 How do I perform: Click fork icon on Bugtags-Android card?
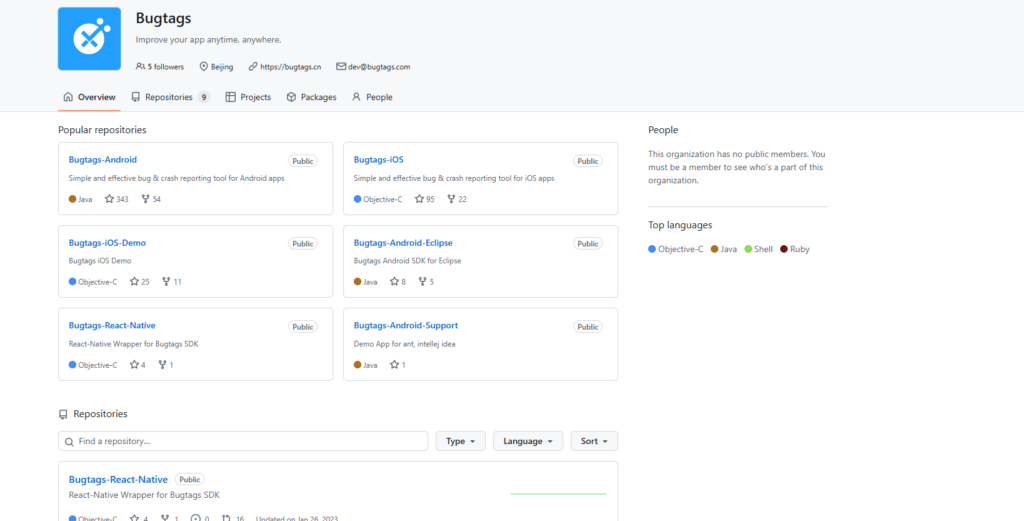coord(146,199)
